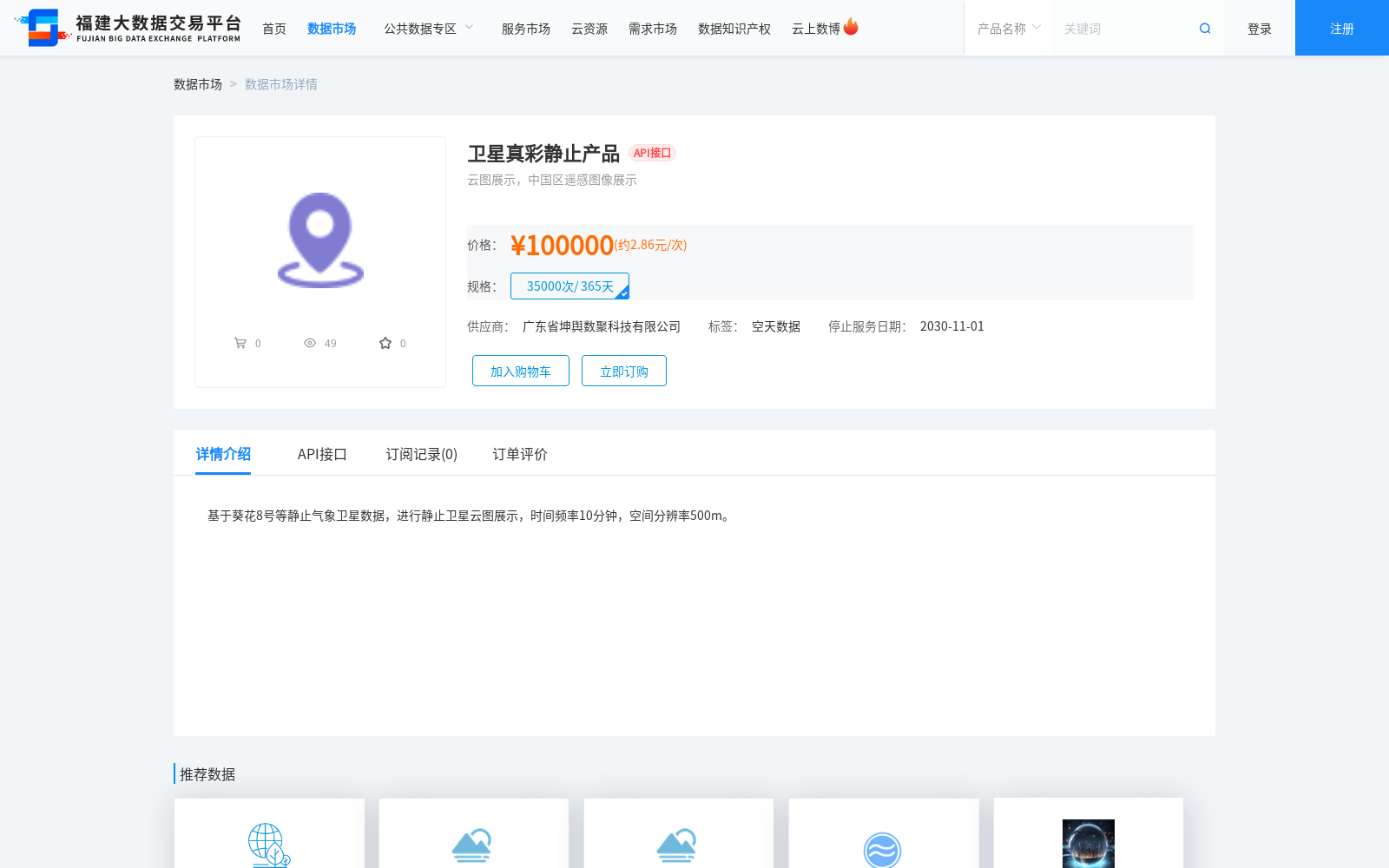The height and width of the screenshot is (868, 1389).
Task: Switch to the 详情介绍 tab
Action: [223, 454]
